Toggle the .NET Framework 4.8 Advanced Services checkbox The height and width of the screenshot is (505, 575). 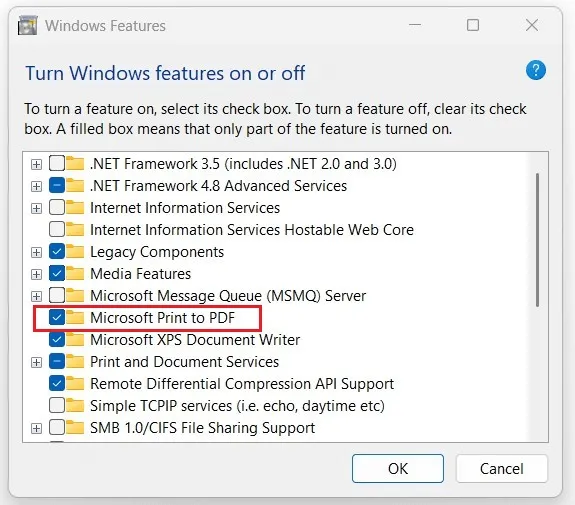[57, 185]
